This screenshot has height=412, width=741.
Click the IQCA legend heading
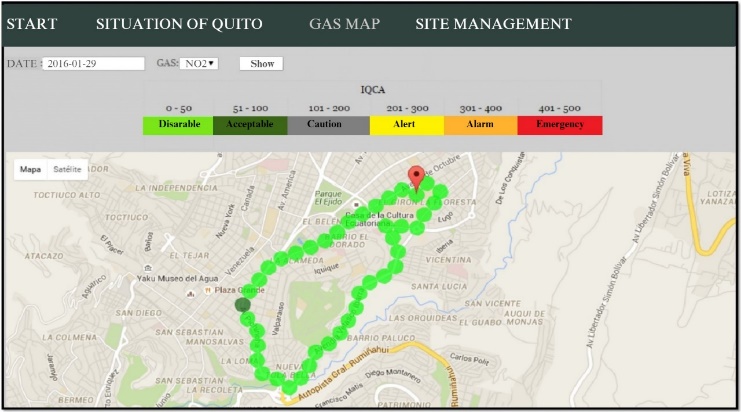click(x=373, y=89)
